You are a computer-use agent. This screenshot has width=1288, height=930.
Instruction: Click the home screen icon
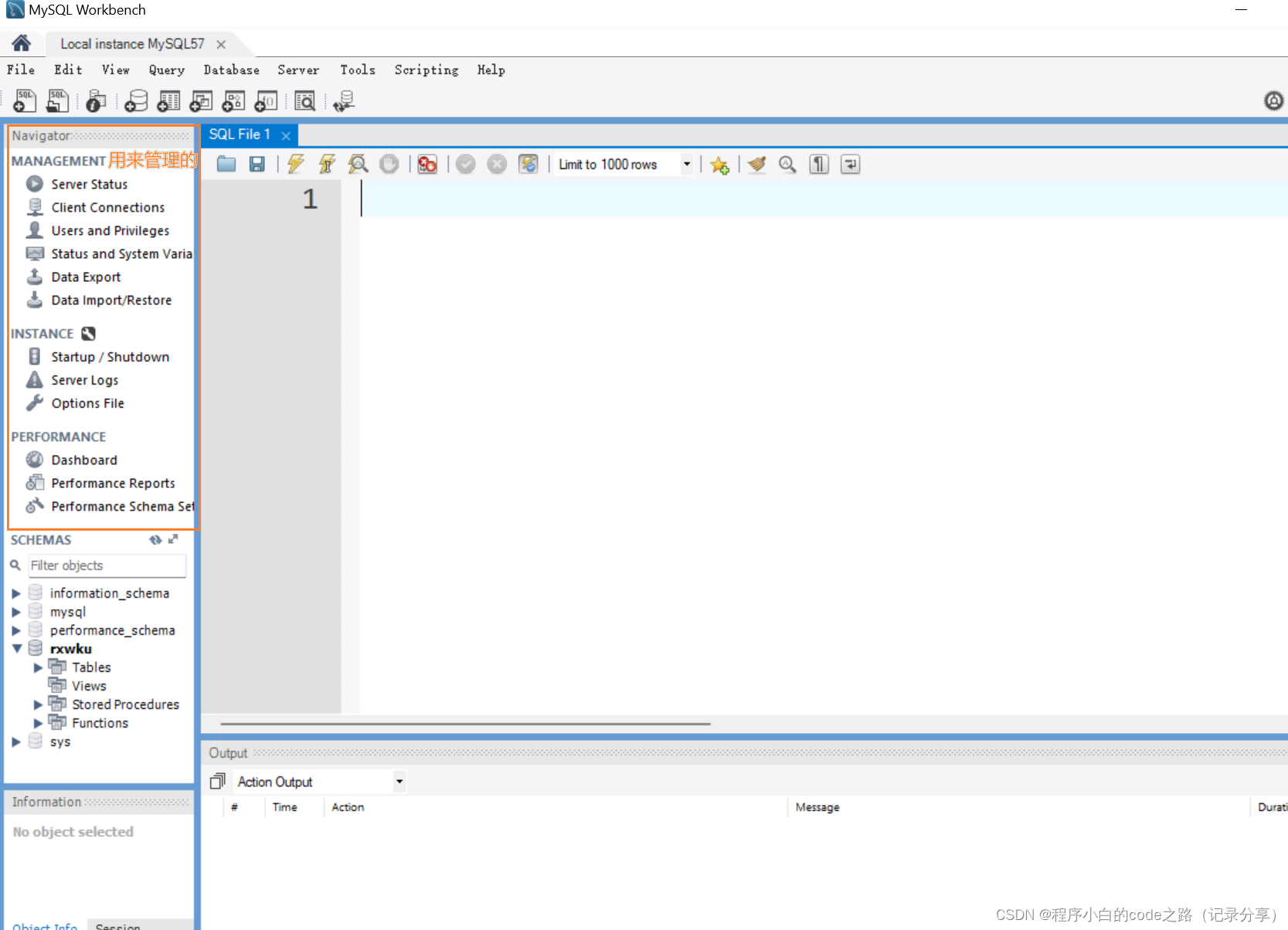21,43
